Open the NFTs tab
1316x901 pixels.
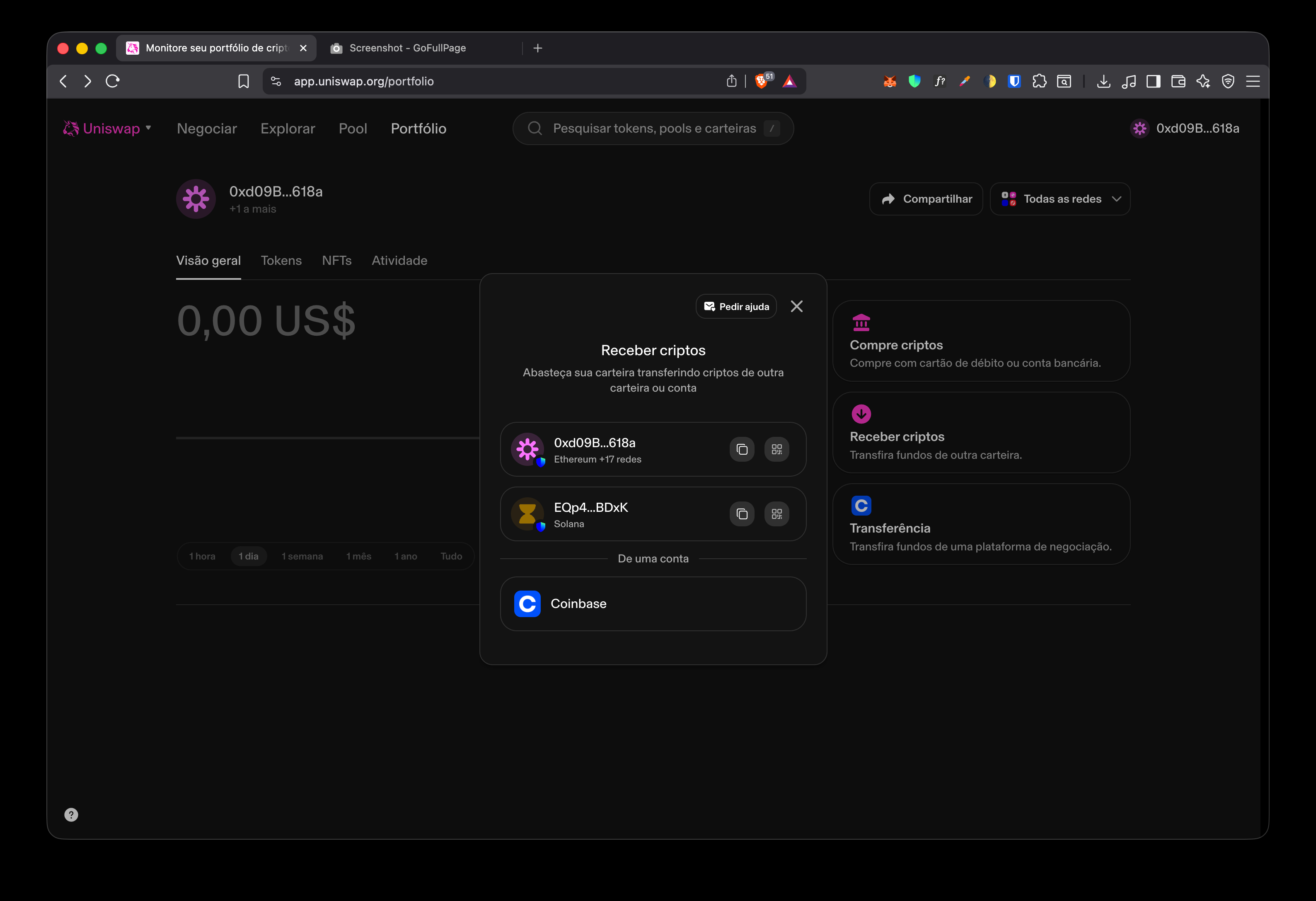[x=336, y=261]
